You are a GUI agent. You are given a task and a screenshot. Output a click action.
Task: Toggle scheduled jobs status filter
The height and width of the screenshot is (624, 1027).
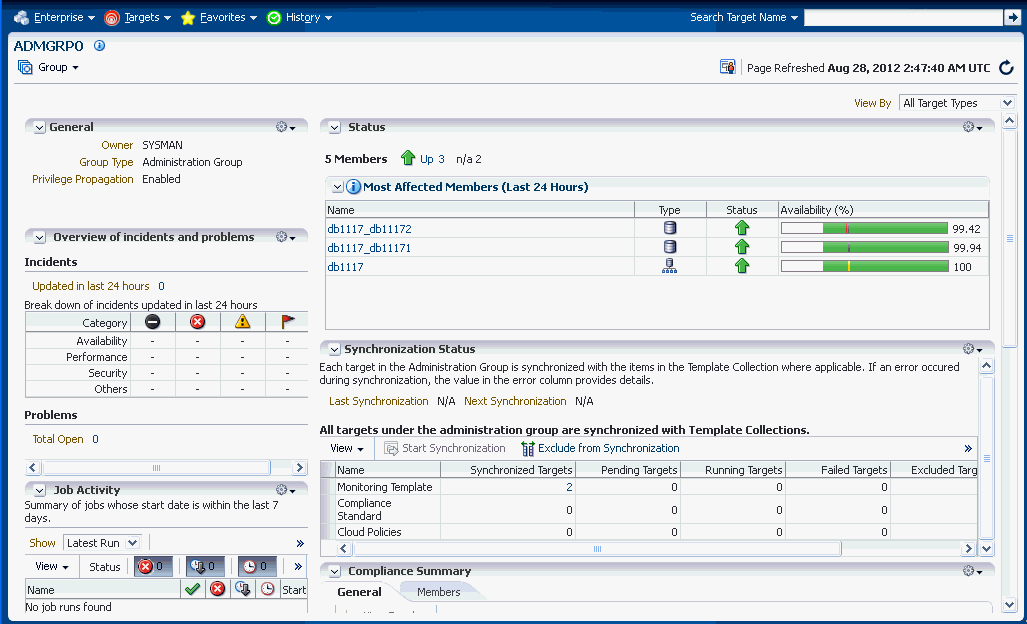(x=257, y=566)
